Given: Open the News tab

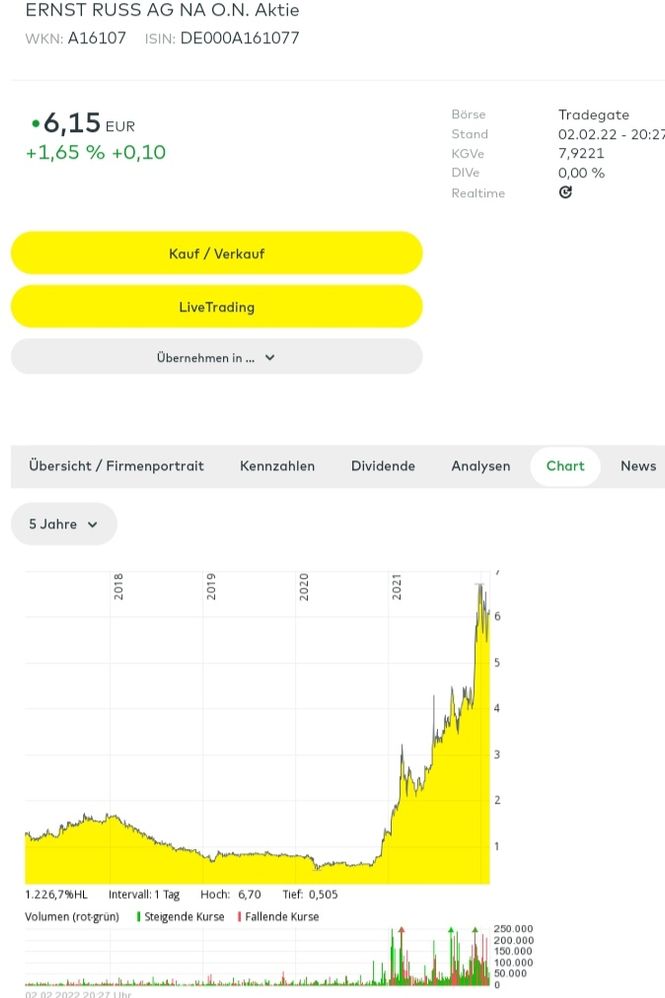Looking at the screenshot, I should [638, 466].
